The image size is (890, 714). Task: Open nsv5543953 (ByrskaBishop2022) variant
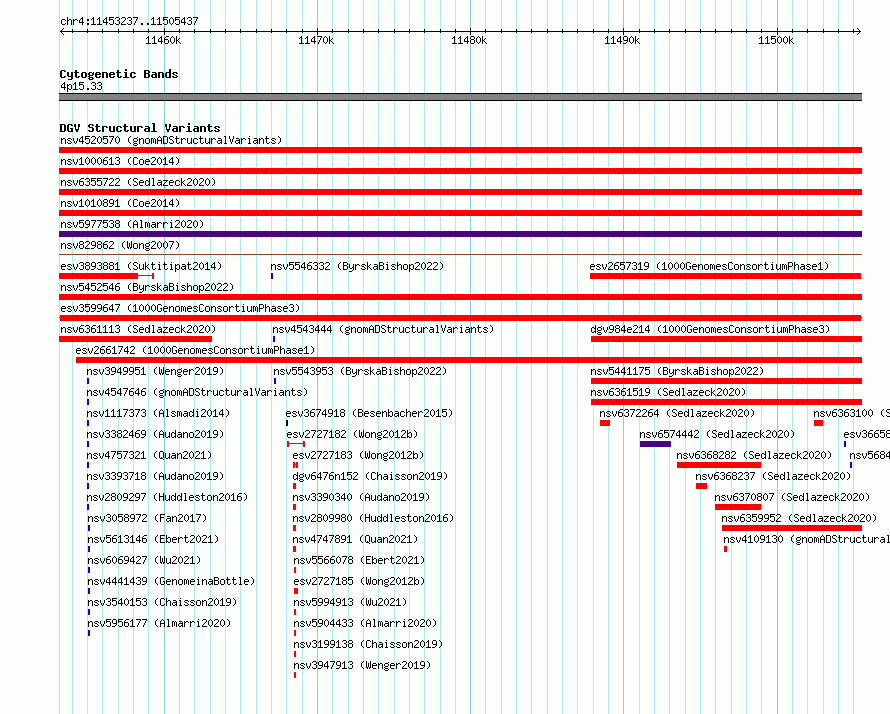click(360, 371)
